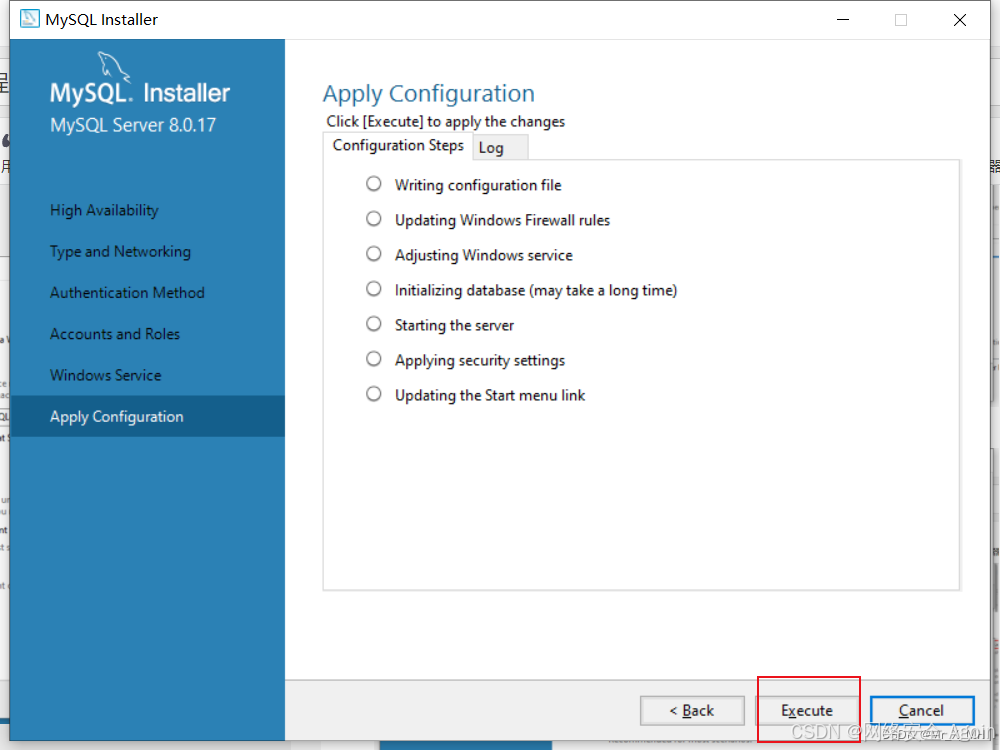Select the Applying security settings indicator

pyautogui.click(x=373, y=359)
